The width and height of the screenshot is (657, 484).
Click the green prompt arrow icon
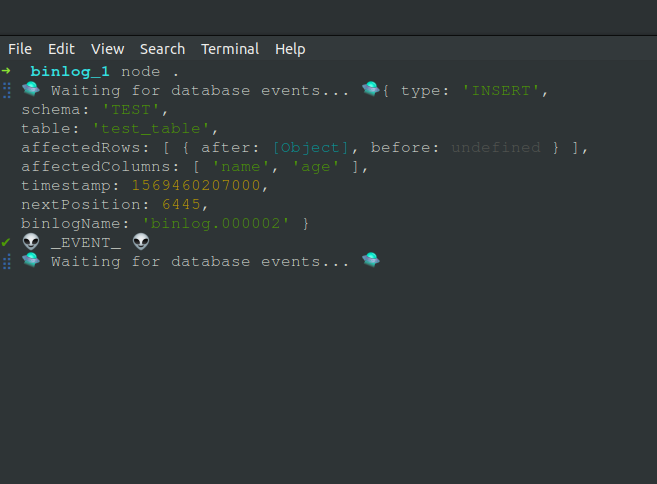click(x=6, y=71)
